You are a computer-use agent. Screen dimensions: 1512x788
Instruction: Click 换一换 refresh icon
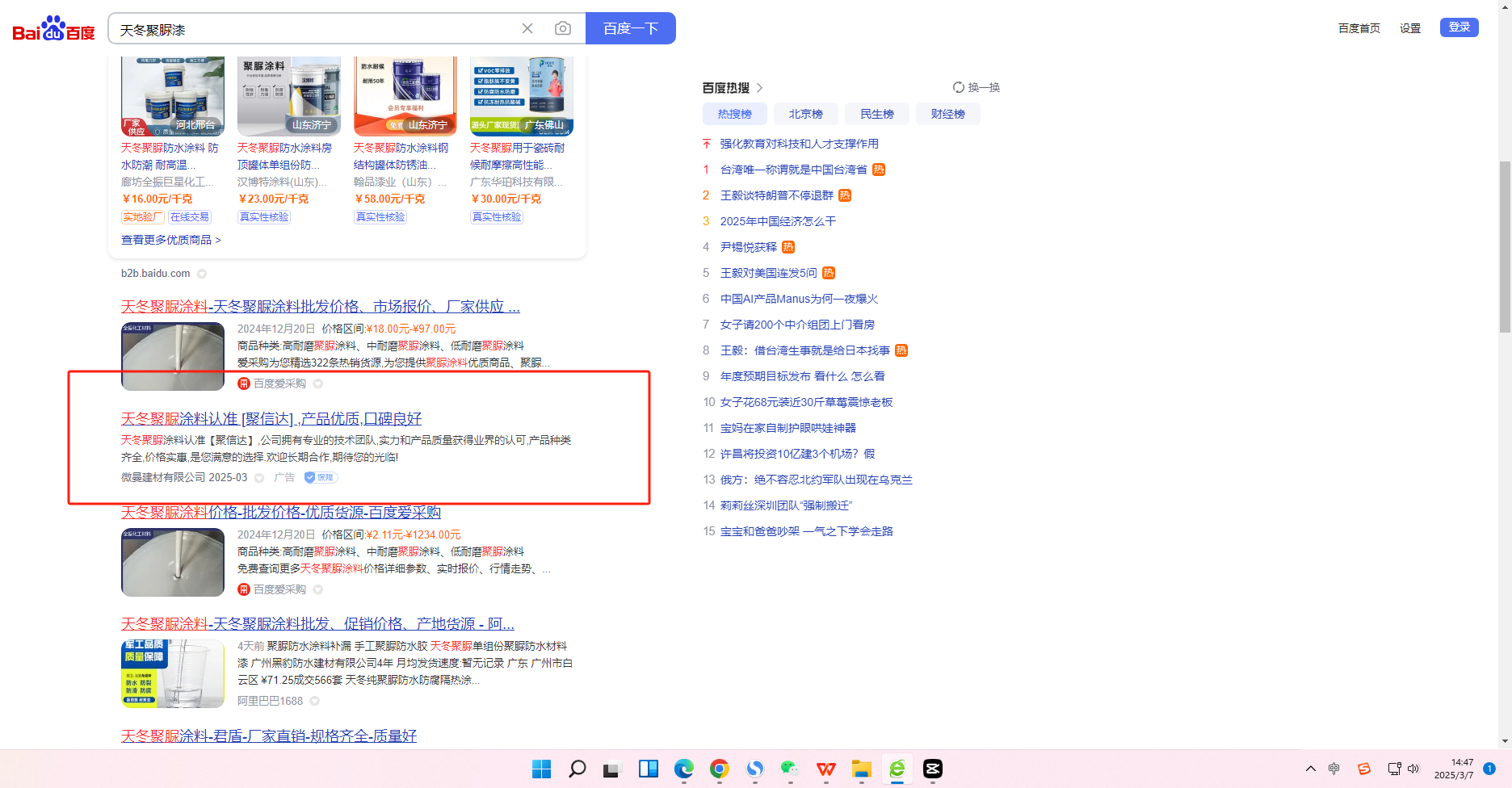(x=959, y=87)
